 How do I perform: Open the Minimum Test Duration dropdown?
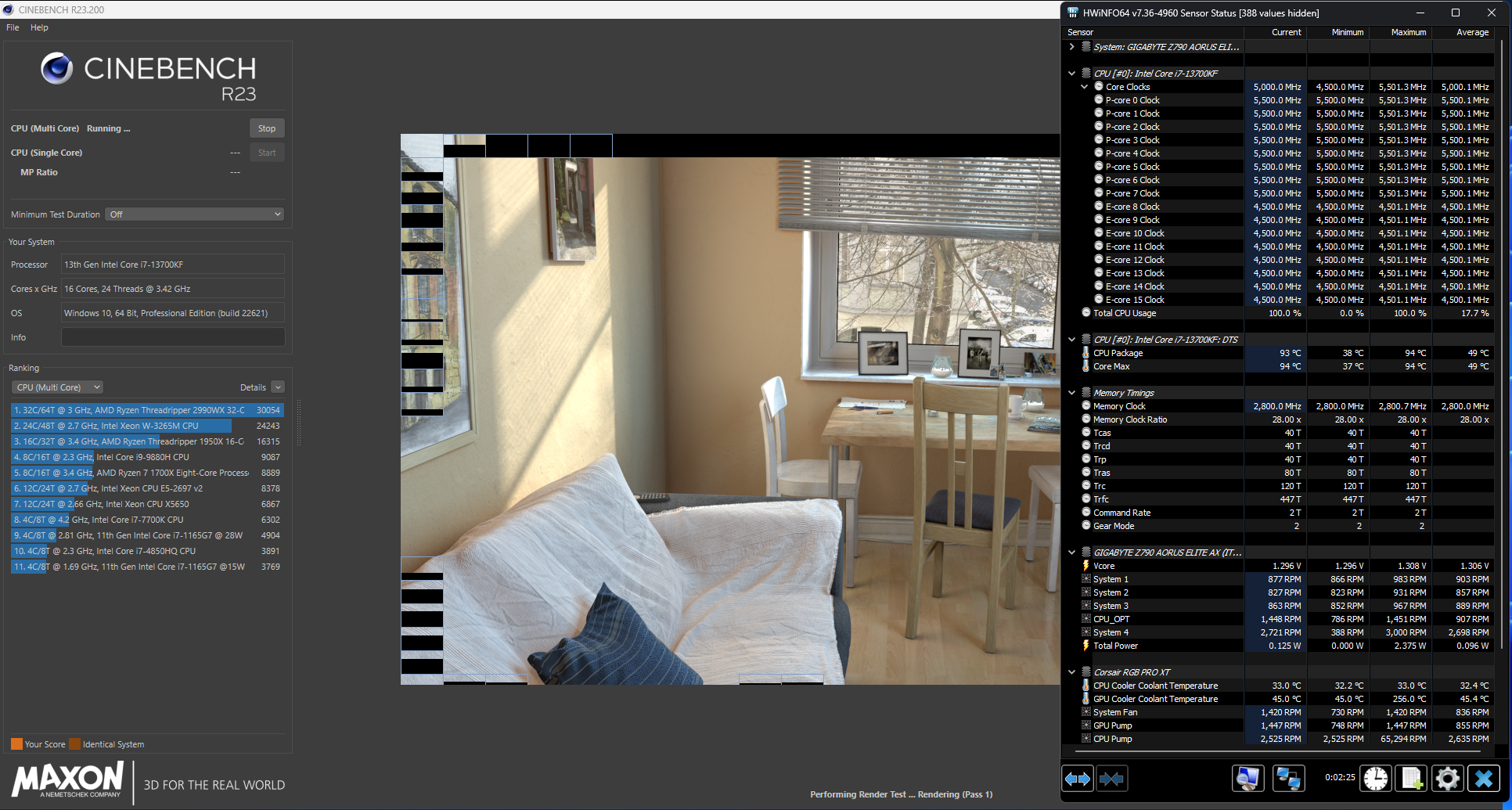[x=194, y=214]
